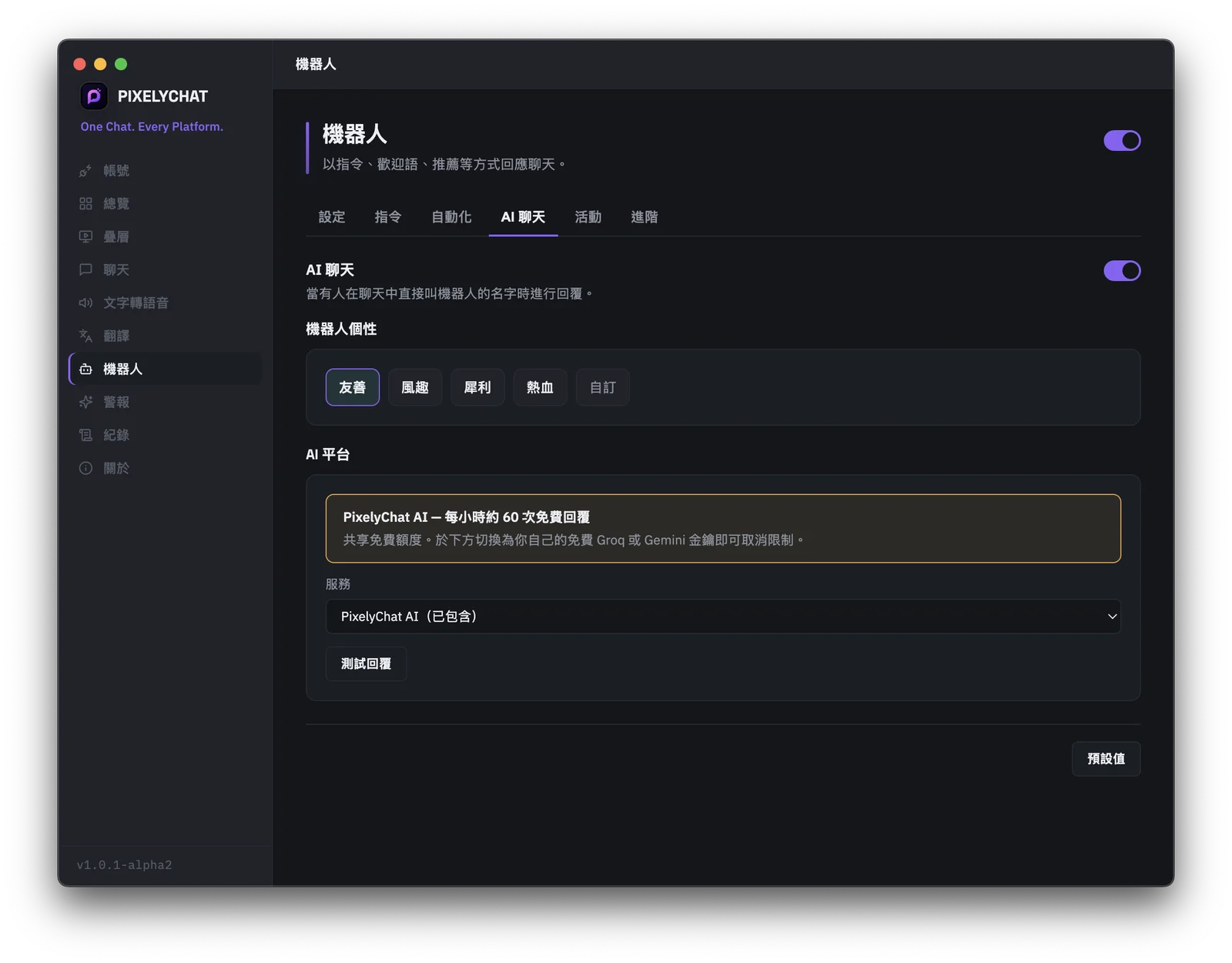Open the 關於 info icon in sidebar
This screenshot has height=963, width=1232.
point(85,469)
